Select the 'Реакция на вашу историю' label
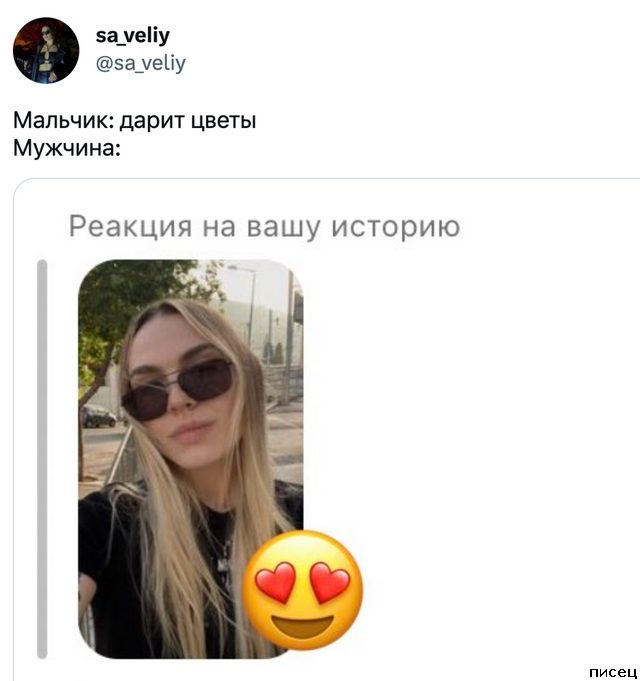Screen dimensions: 640x681 coord(264,227)
